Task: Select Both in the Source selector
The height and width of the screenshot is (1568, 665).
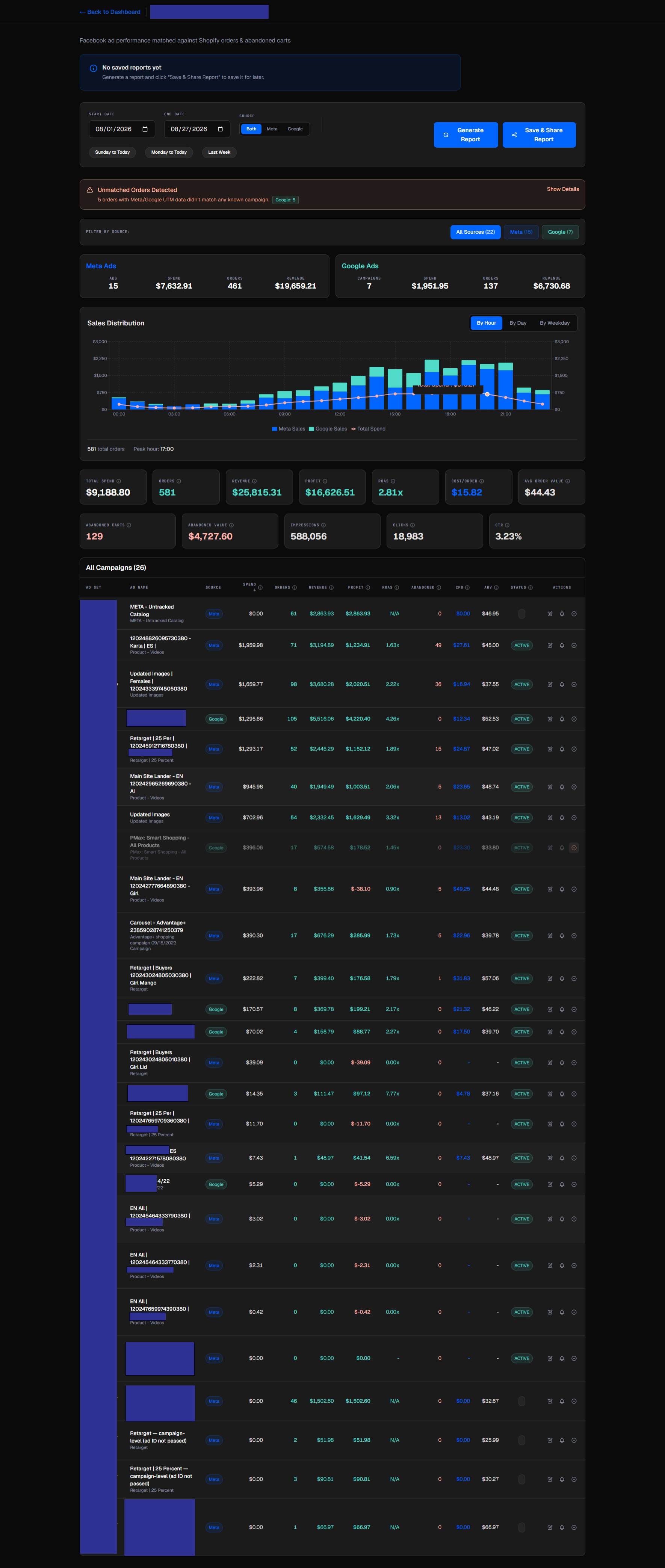Action: click(x=251, y=129)
